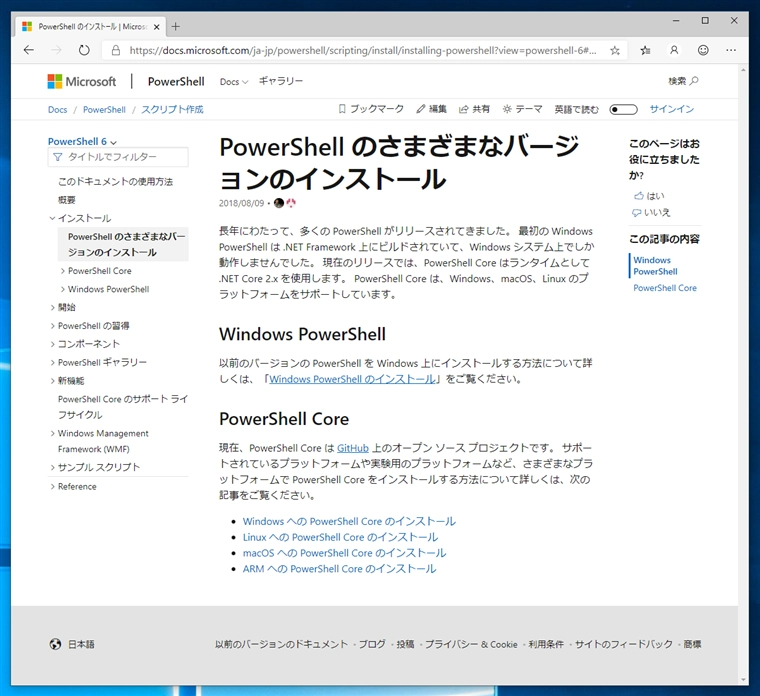Click the タイトルでフィルター filter field
Screen dimensions: 760x696
click(118, 157)
